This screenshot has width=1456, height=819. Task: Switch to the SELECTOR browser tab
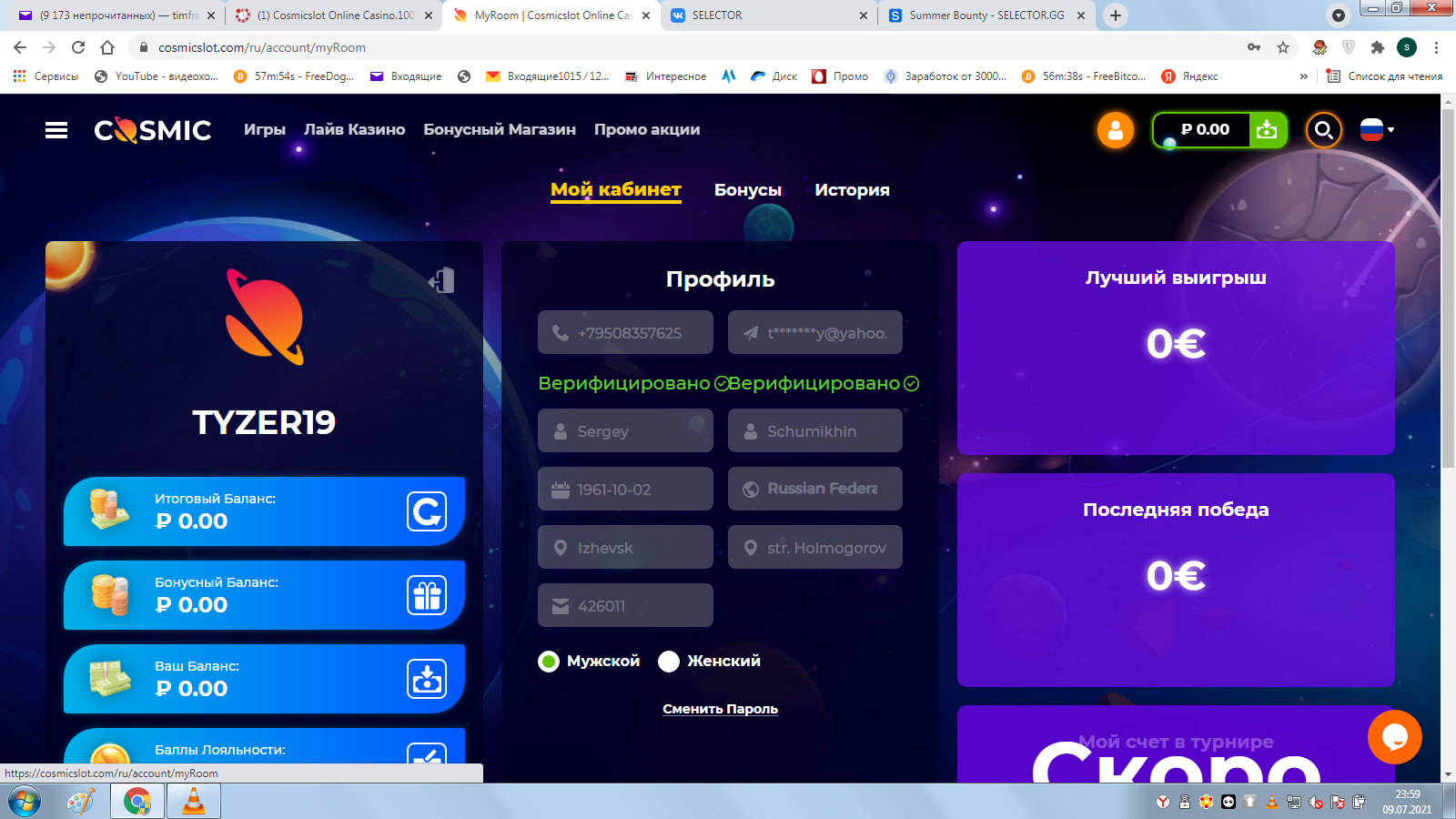(769, 15)
